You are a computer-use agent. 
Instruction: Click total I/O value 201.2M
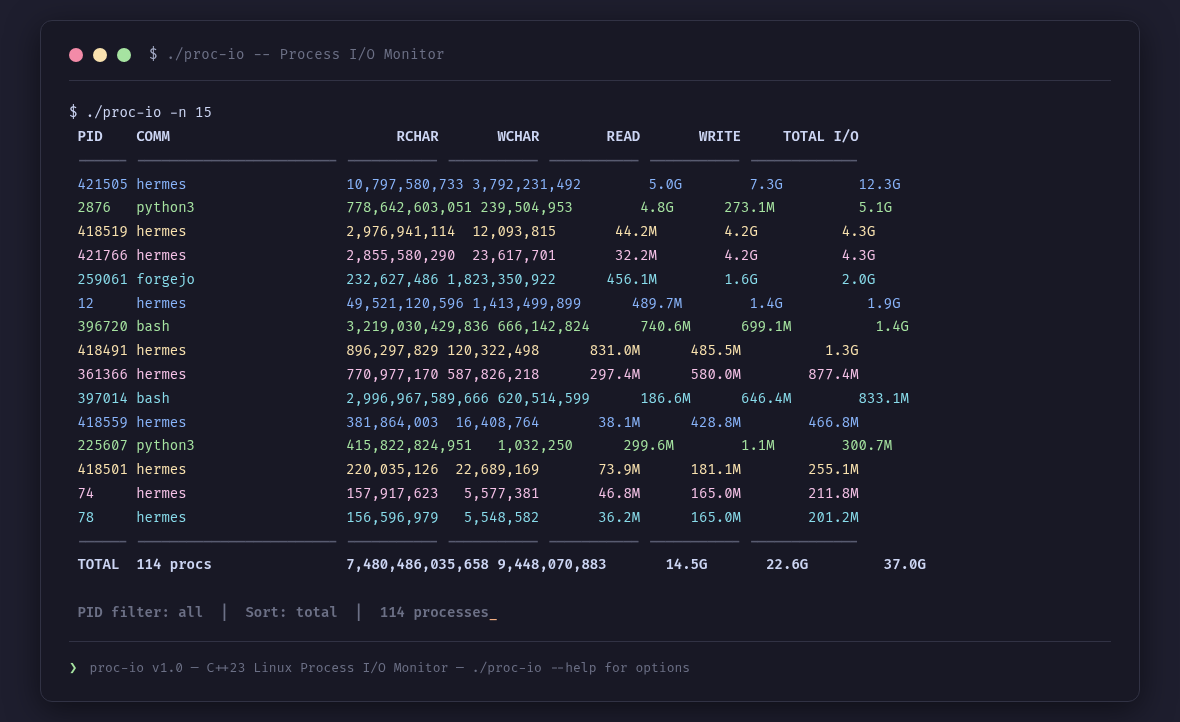pyautogui.click(x=834, y=517)
